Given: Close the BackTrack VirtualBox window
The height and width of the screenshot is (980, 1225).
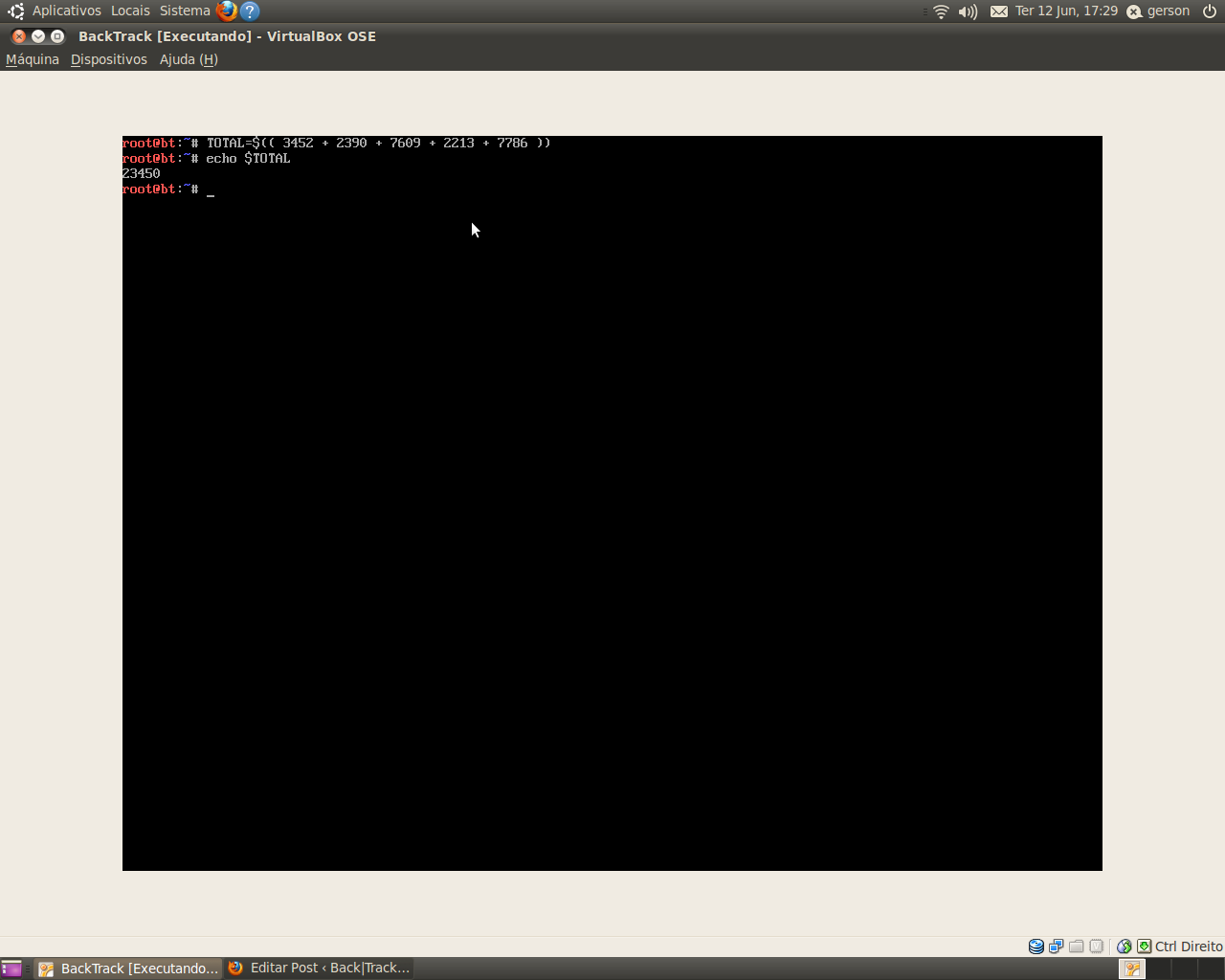Looking at the screenshot, I should [x=19, y=36].
